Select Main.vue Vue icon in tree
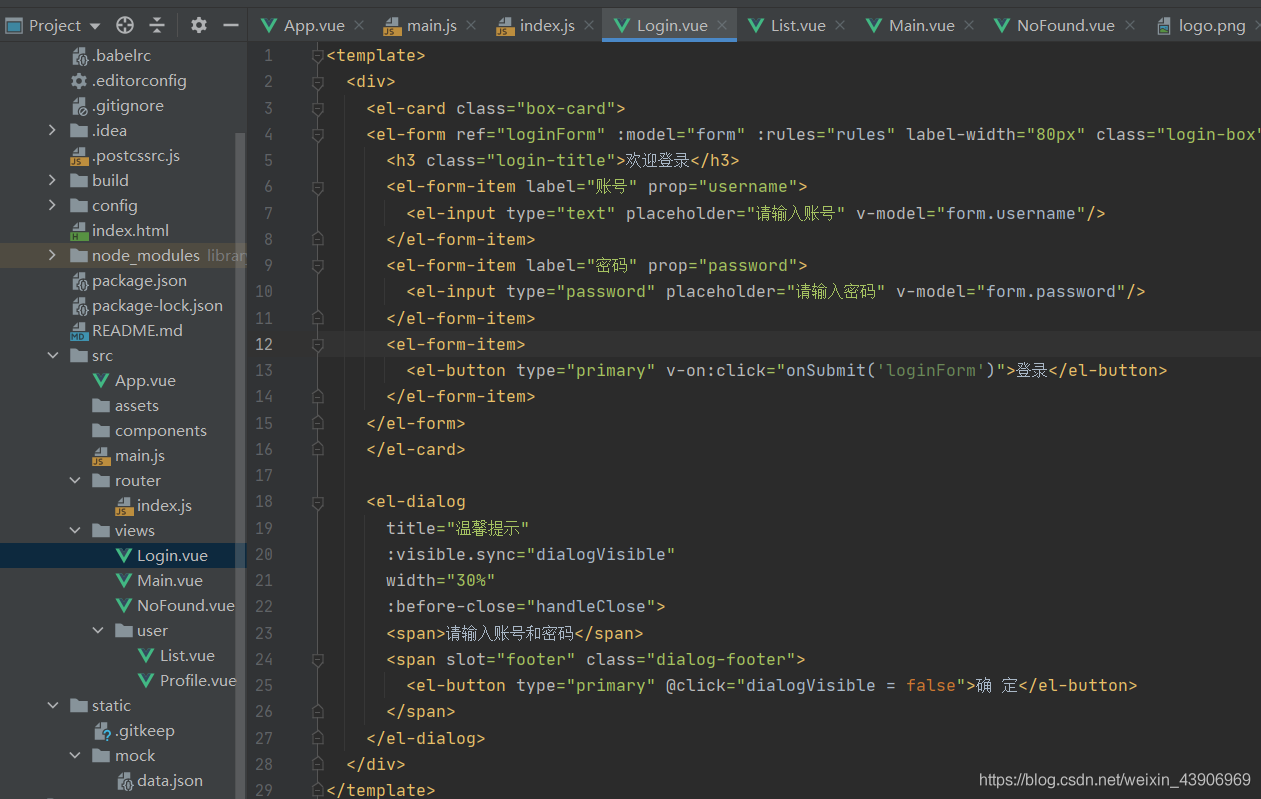This screenshot has height=799, width=1261. coord(124,580)
